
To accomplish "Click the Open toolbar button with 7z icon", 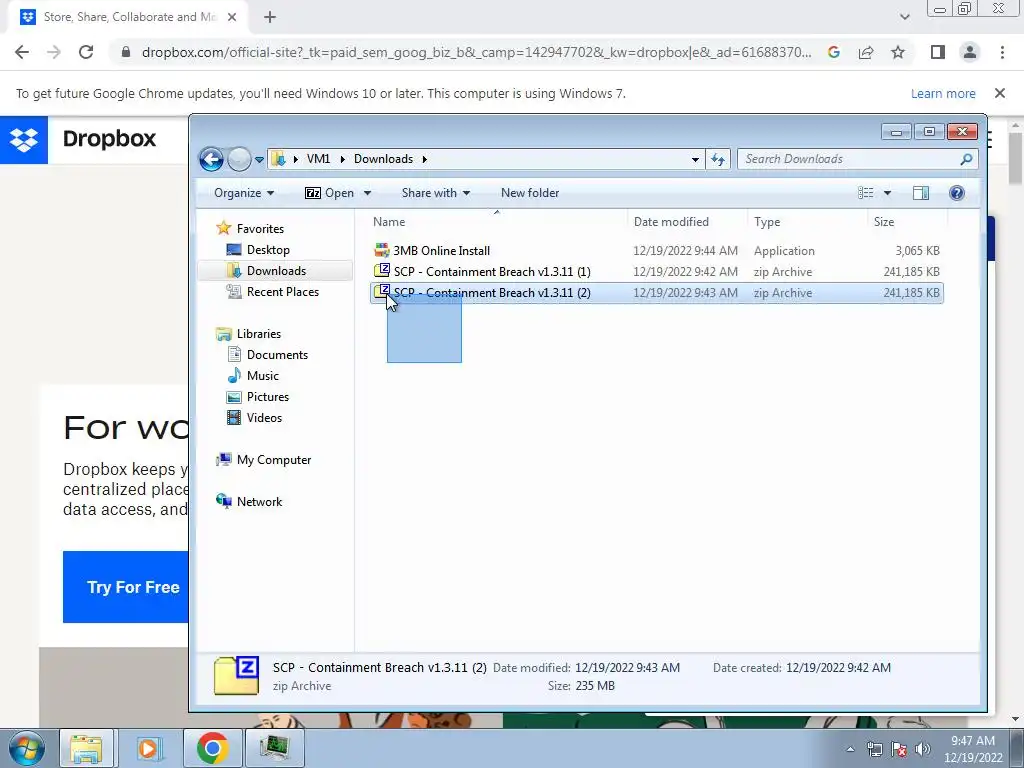I will coord(330,193).
